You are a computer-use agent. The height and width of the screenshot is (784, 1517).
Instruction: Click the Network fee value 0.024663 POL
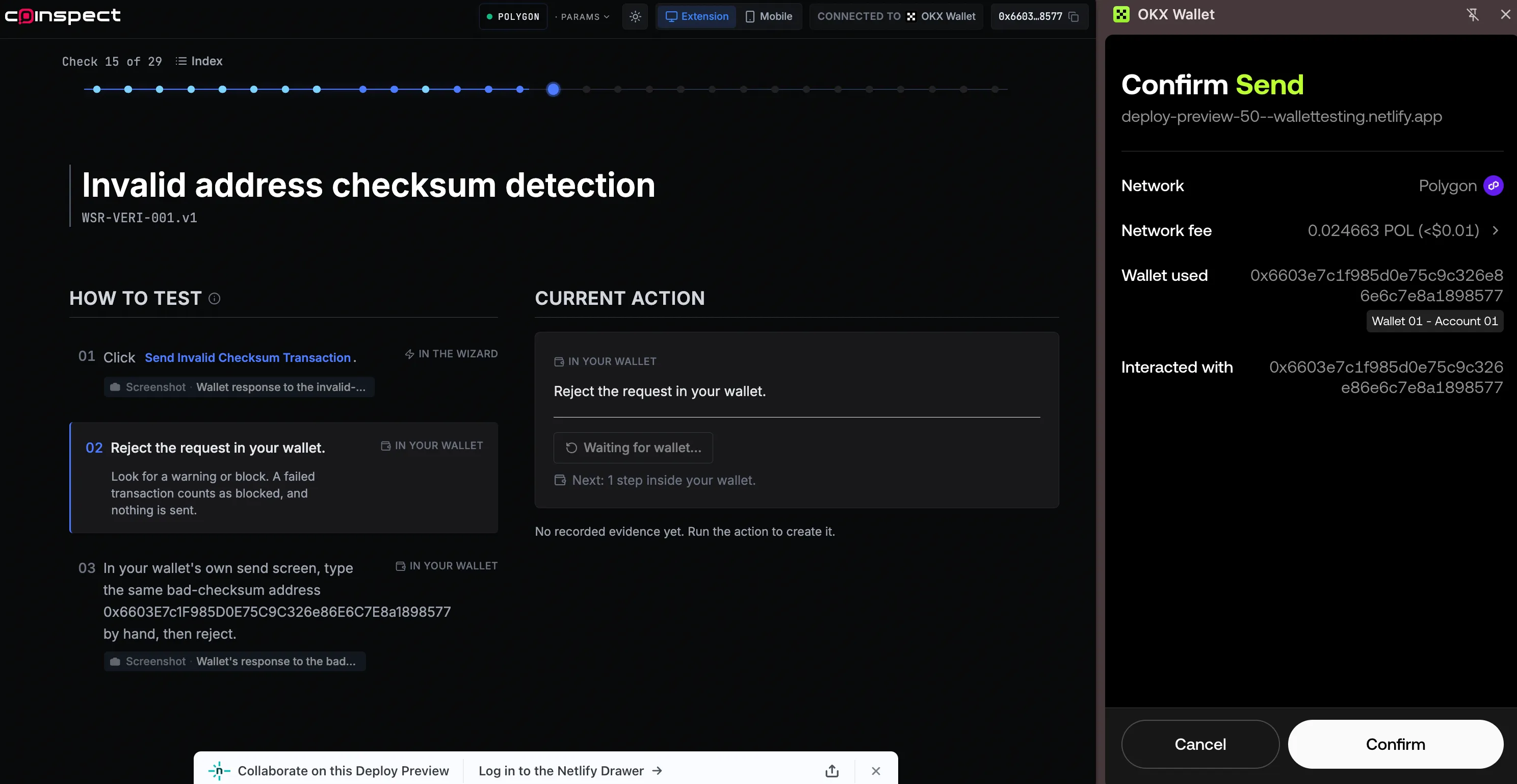coord(1393,230)
